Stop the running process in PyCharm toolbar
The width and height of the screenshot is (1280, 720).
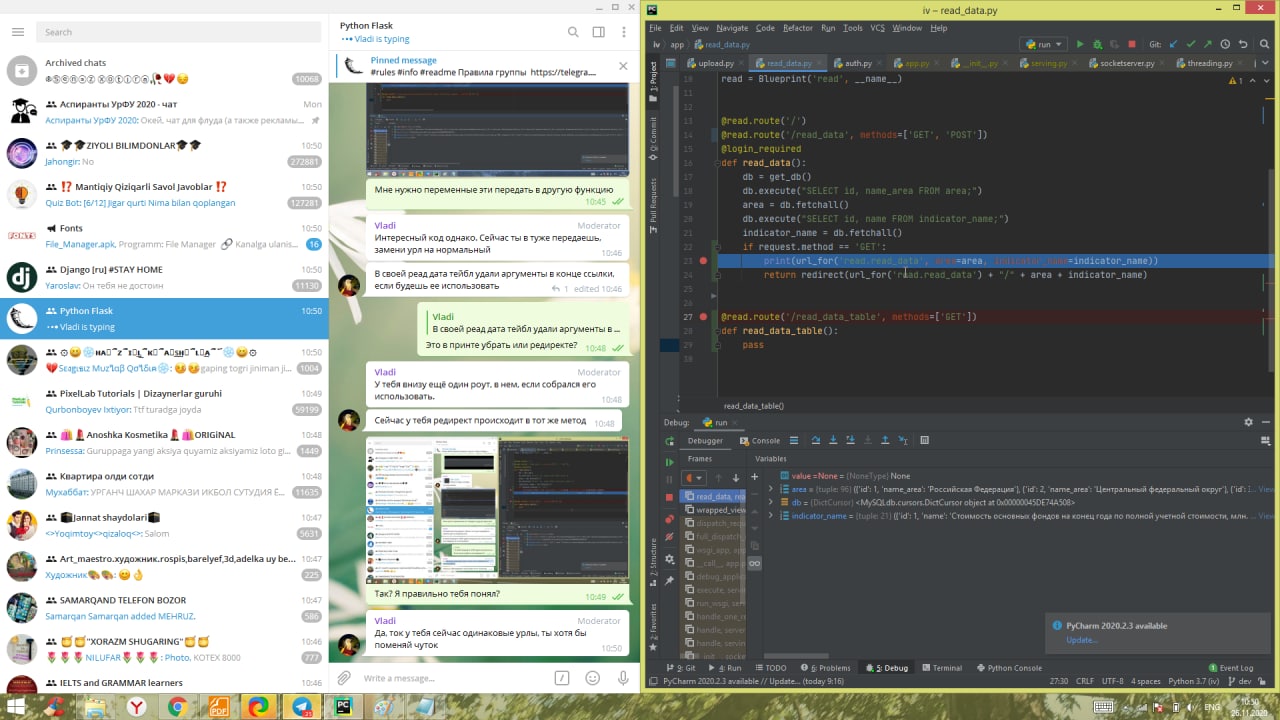(x=1132, y=44)
